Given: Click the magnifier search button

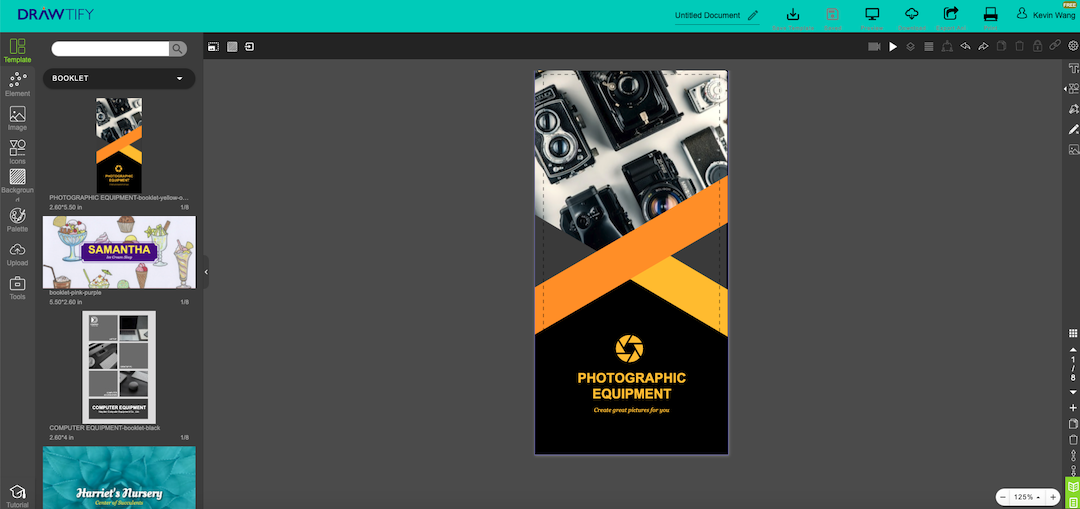Looking at the screenshot, I should (178, 49).
